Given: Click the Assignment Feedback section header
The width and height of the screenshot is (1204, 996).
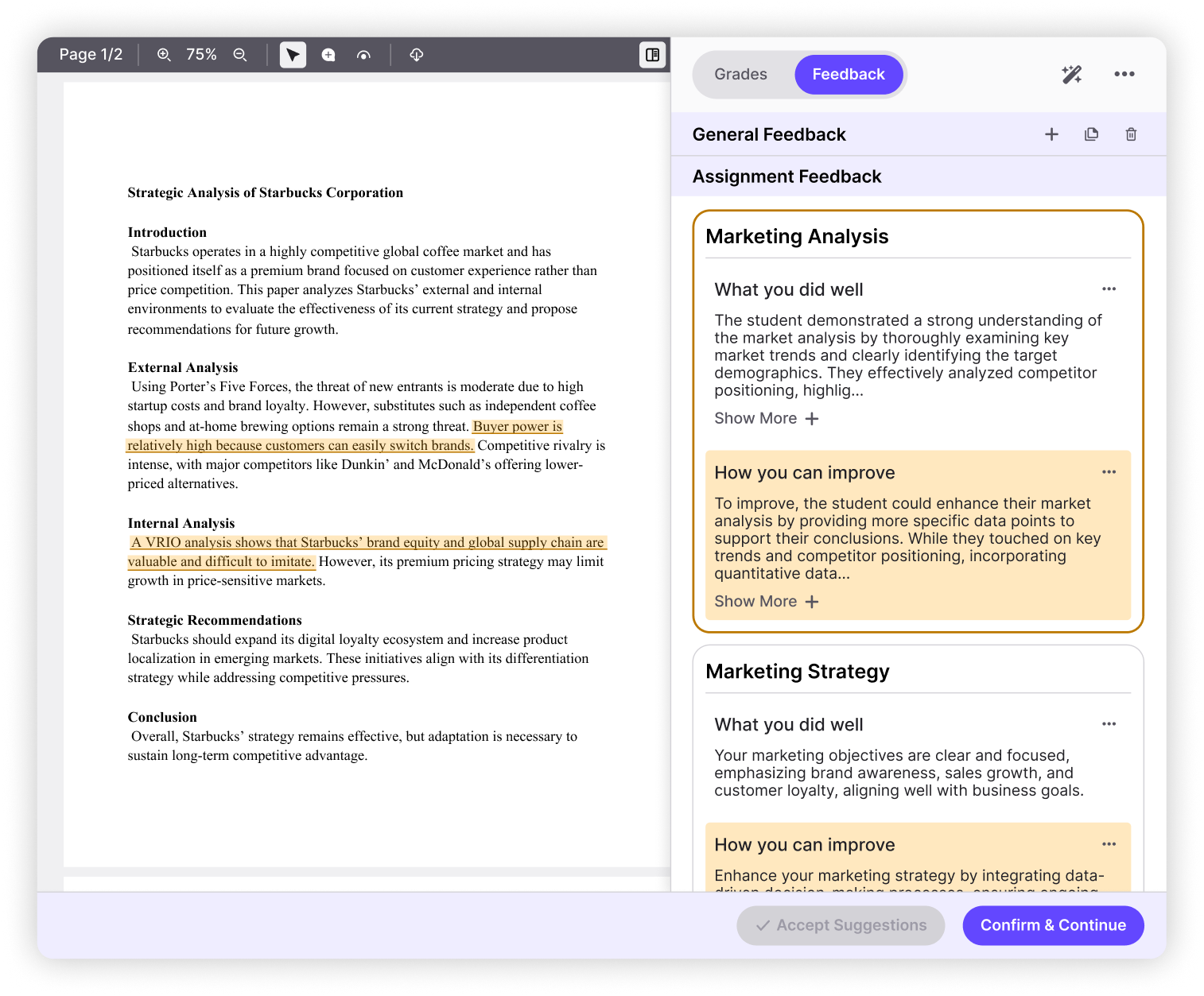Looking at the screenshot, I should tap(786, 176).
